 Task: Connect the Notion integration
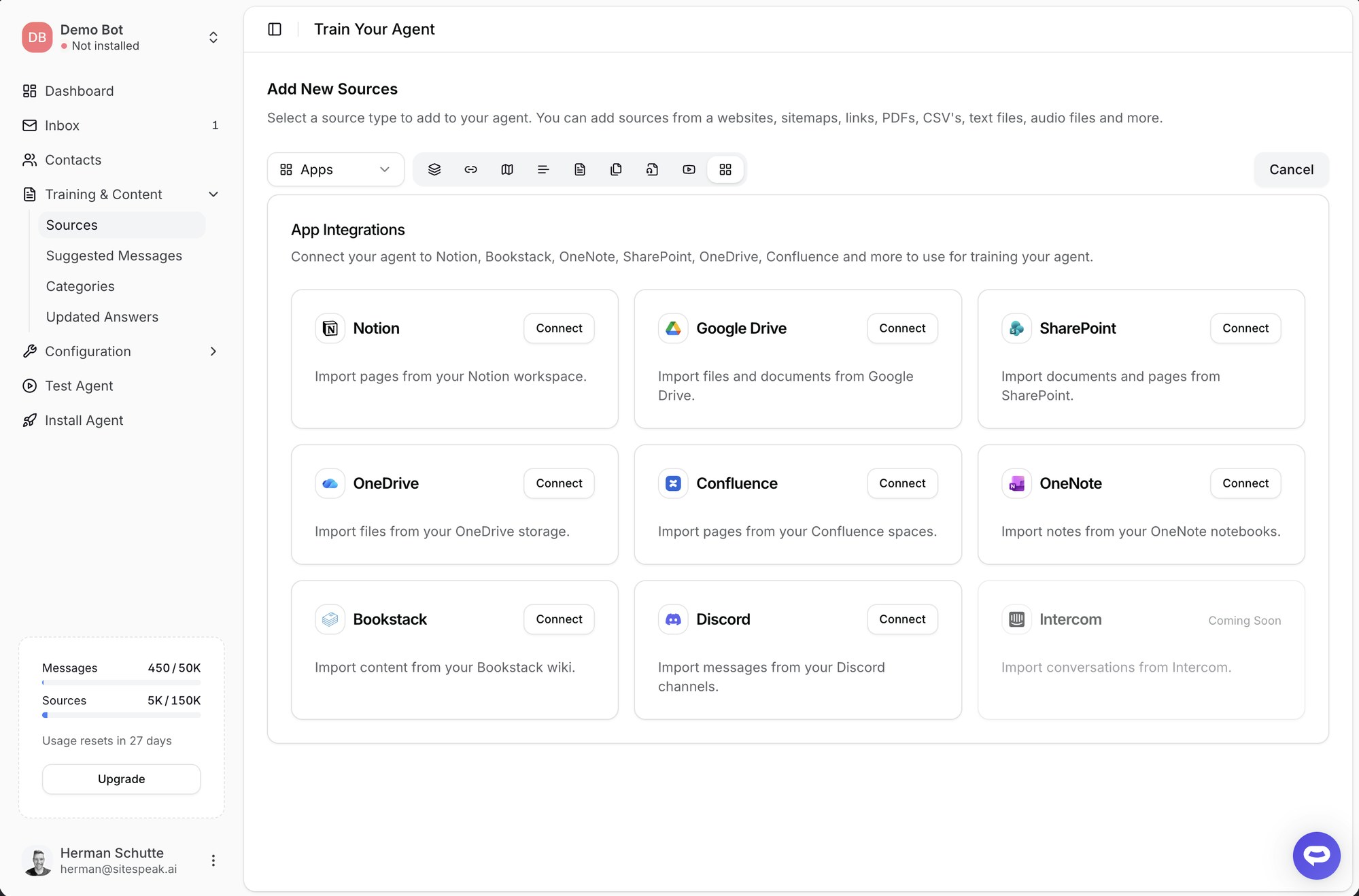(558, 328)
